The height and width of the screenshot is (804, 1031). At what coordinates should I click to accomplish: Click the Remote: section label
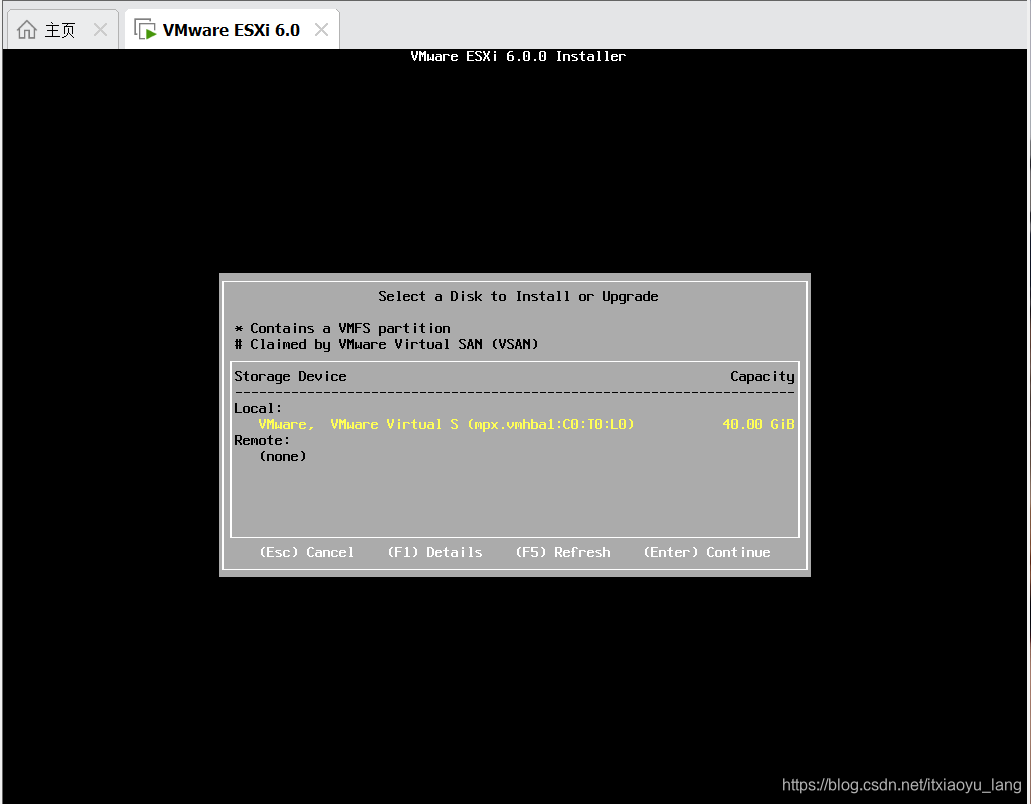[262, 440]
